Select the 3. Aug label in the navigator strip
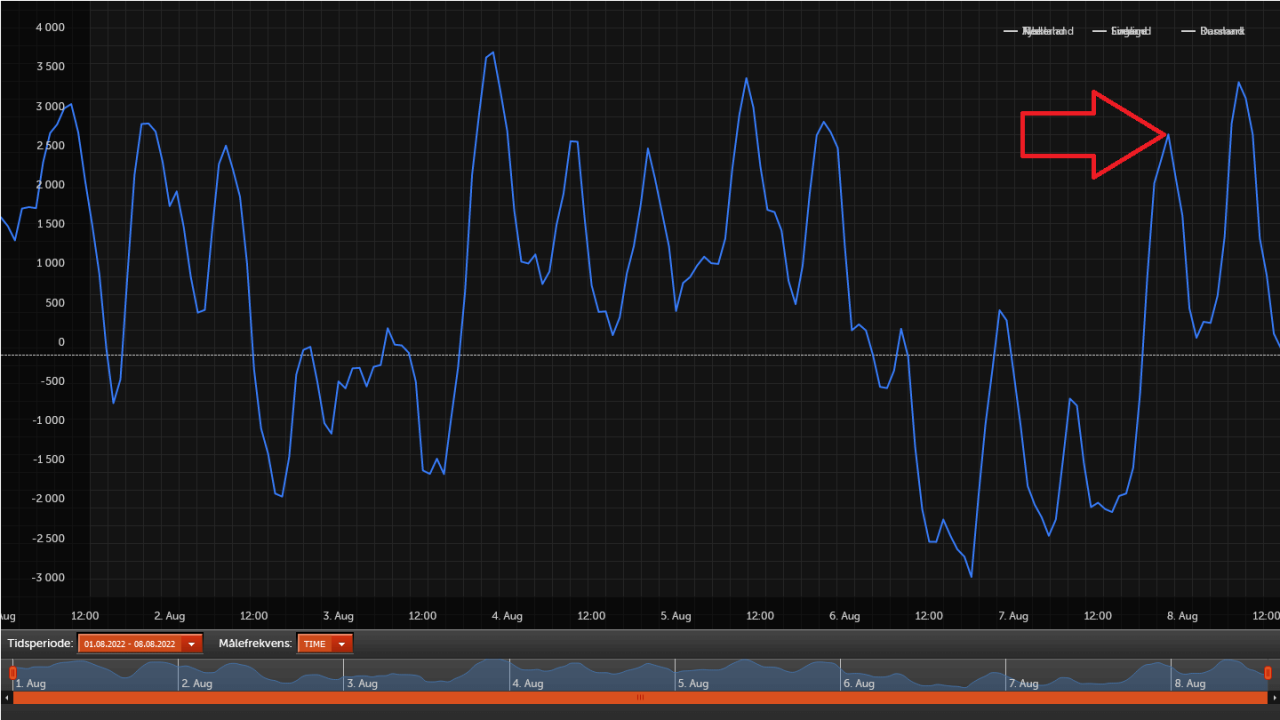The height and width of the screenshot is (720, 1280). coord(363,684)
